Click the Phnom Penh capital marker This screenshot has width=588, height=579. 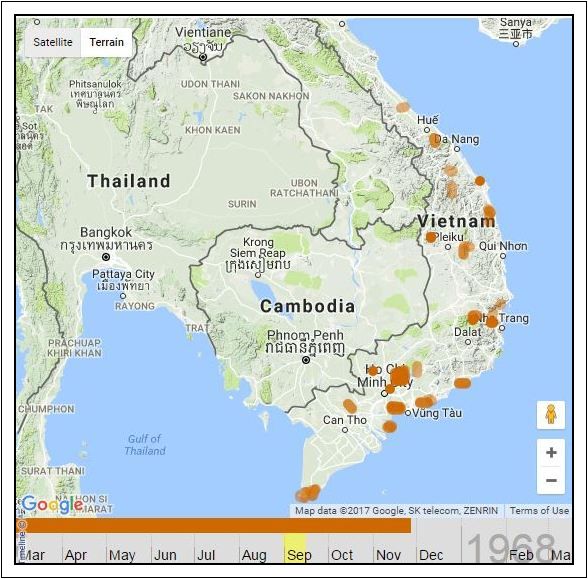coord(306,360)
